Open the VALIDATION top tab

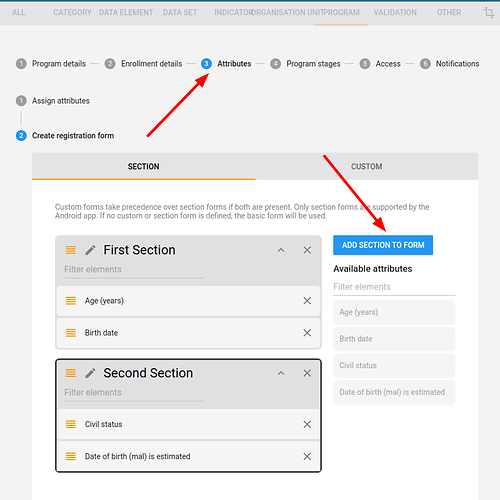click(395, 13)
